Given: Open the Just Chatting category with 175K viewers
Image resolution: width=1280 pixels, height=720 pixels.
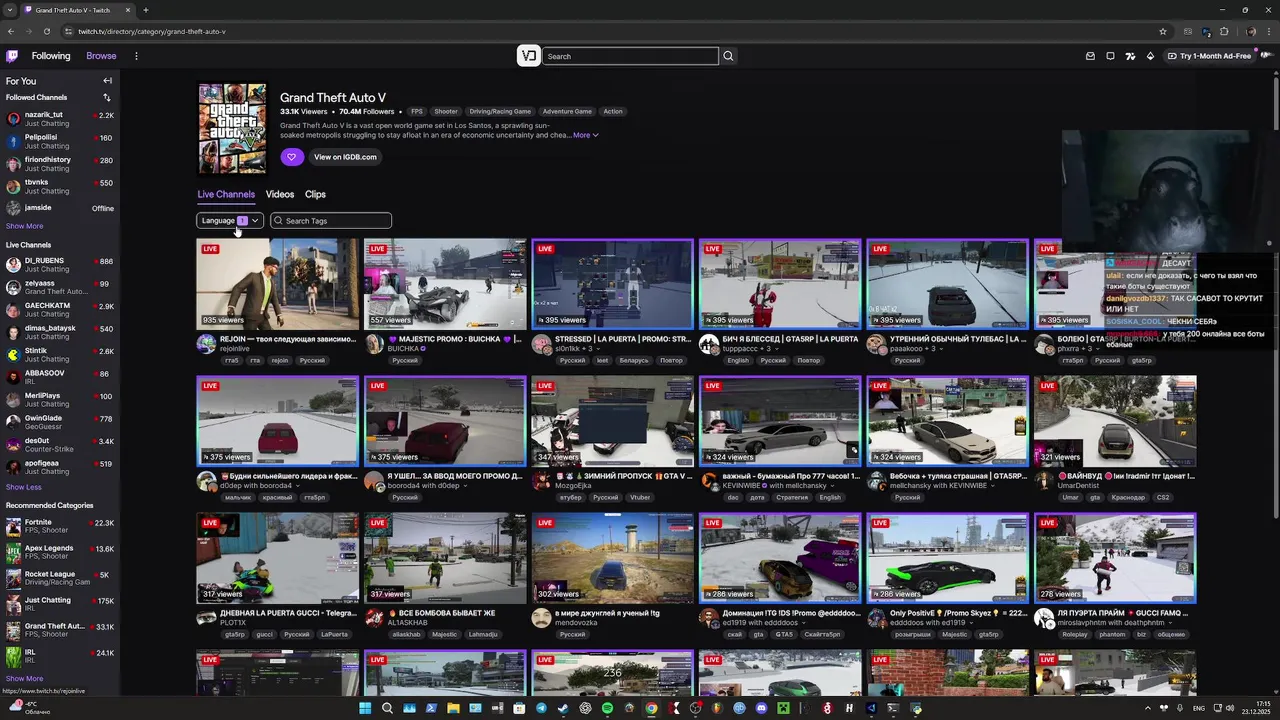Looking at the screenshot, I should tap(60, 604).
